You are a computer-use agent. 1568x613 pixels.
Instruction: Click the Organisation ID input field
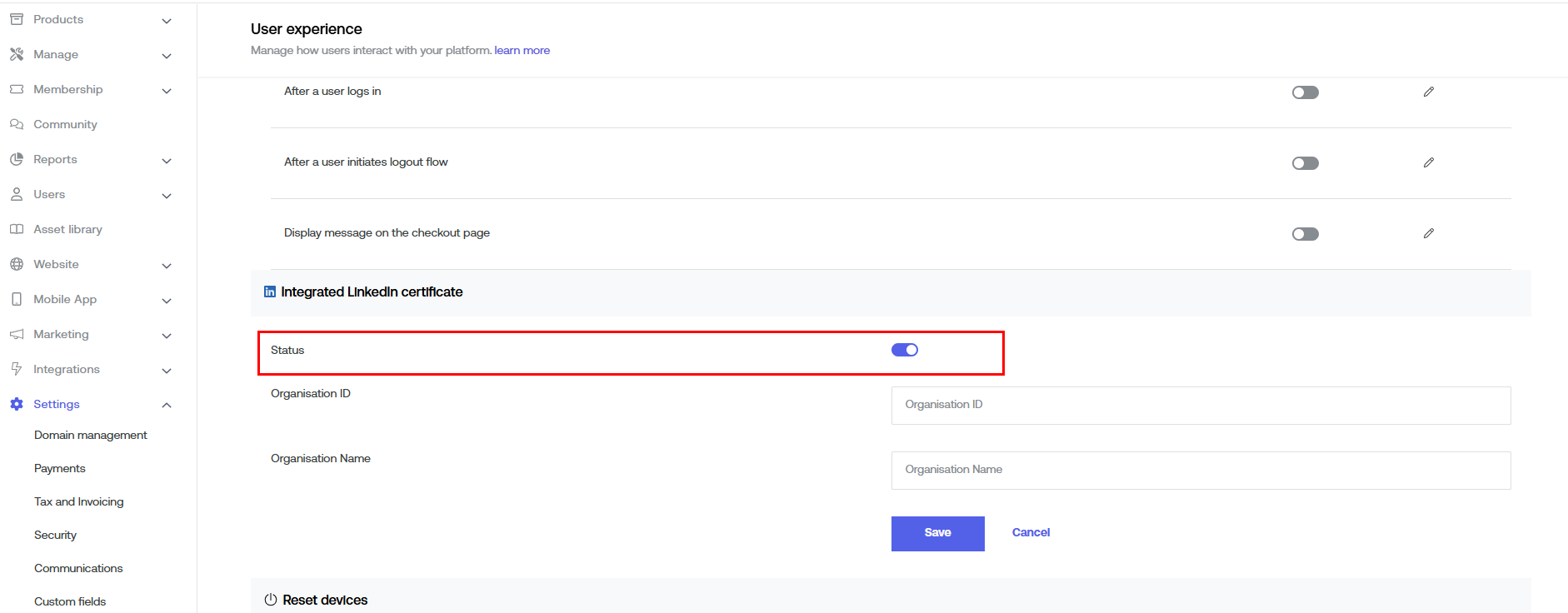click(1201, 405)
